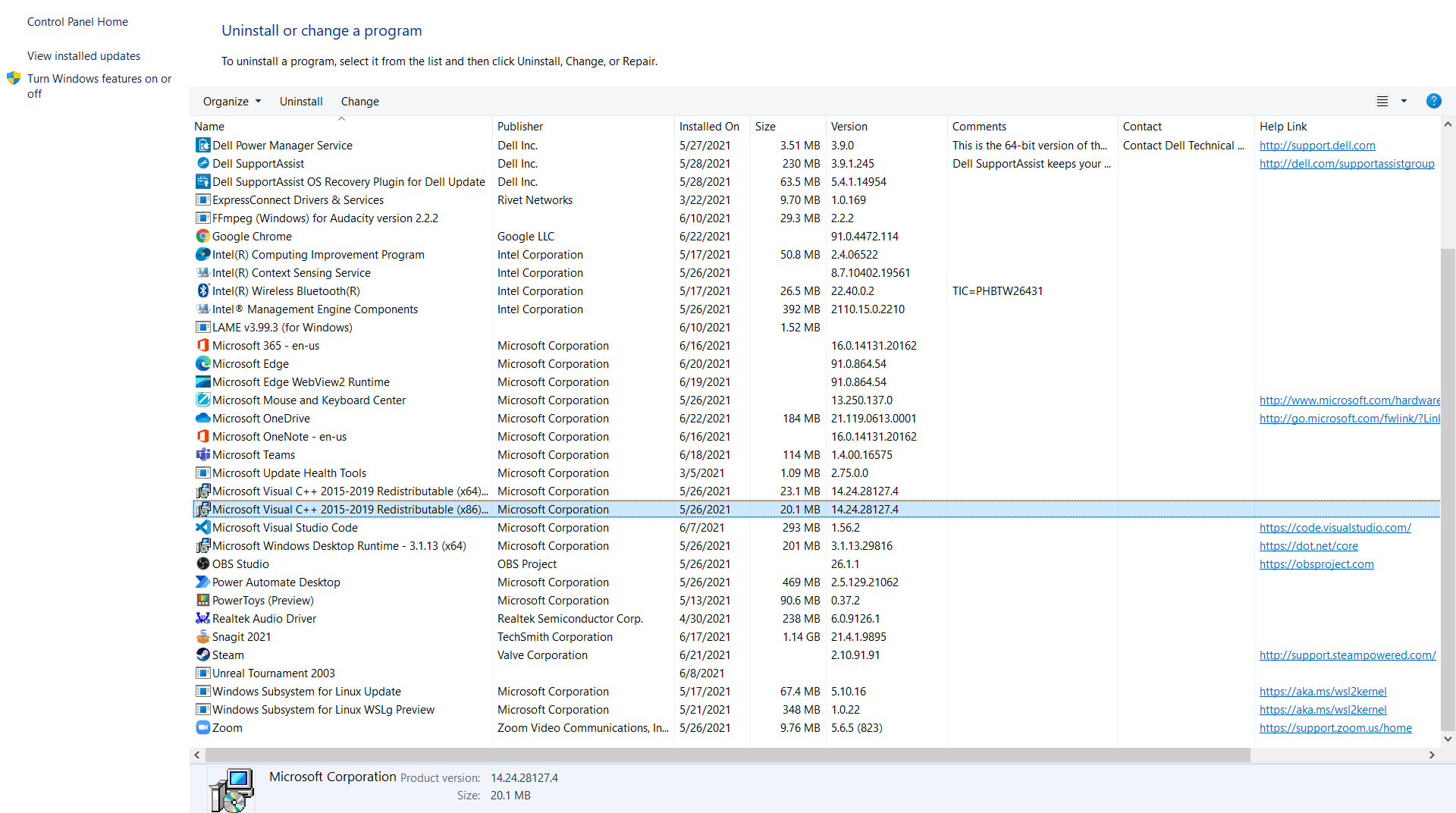Sort by the Size column header
This screenshot has width=1456, height=813.
(x=788, y=126)
